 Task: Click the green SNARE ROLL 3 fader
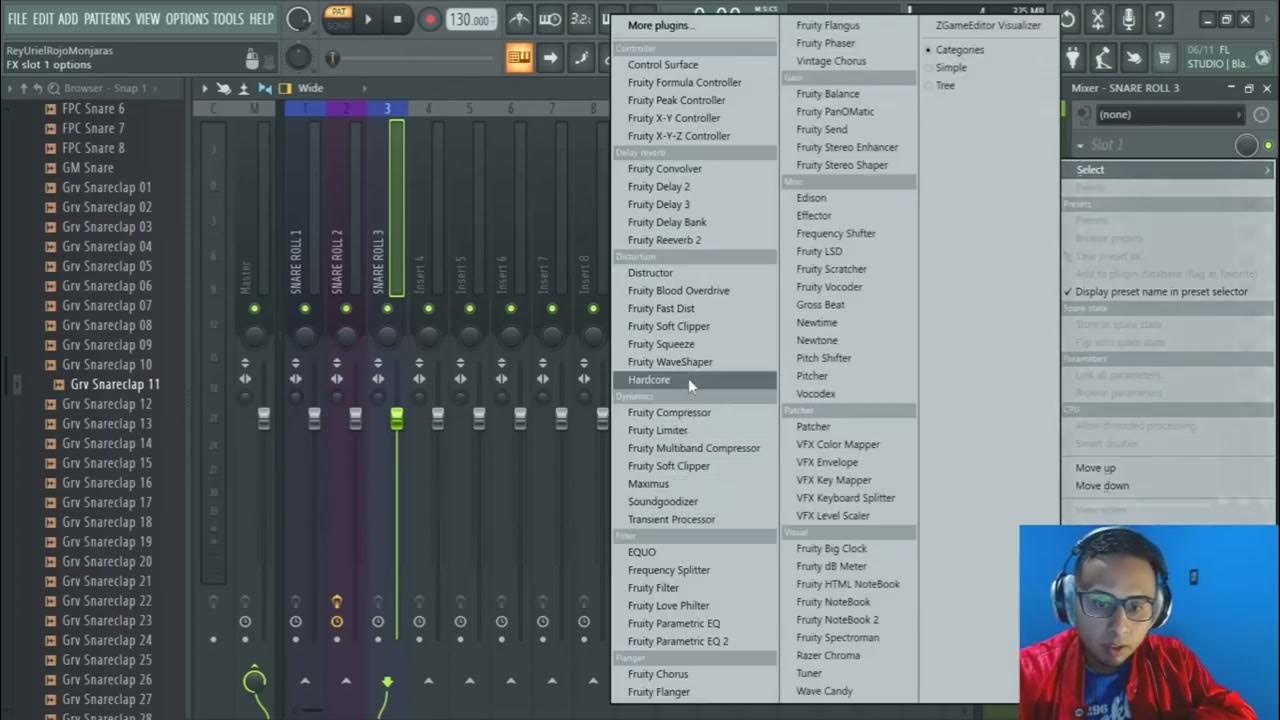397,419
